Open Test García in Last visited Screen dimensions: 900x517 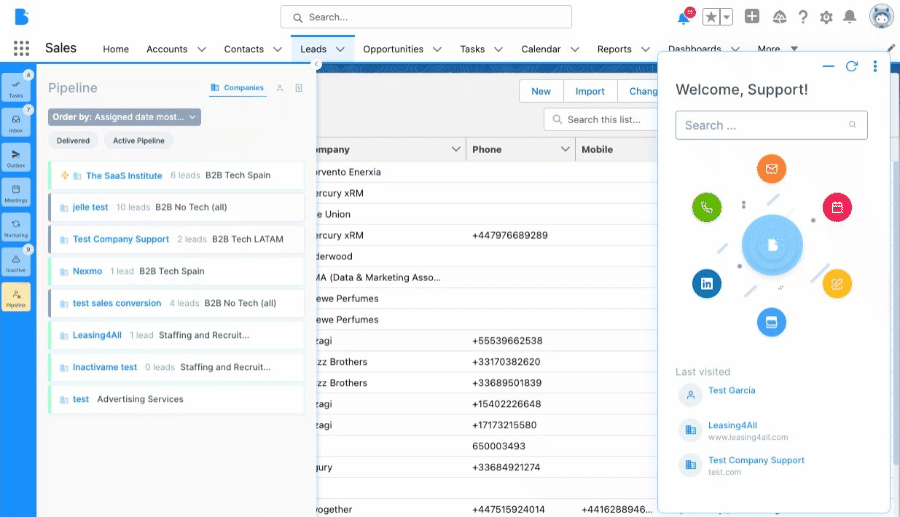pos(731,390)
